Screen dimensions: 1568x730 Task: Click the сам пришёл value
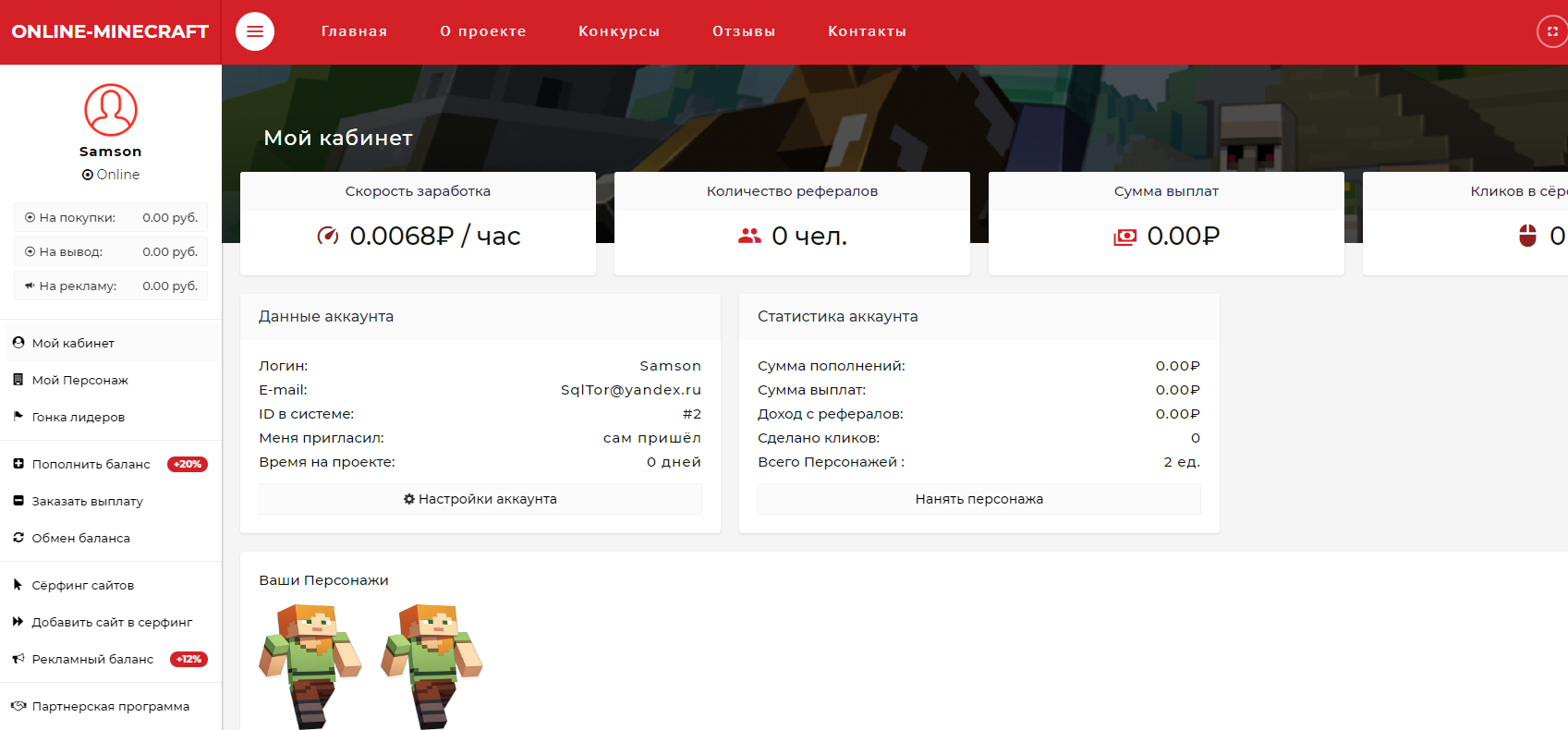[652, 438]
